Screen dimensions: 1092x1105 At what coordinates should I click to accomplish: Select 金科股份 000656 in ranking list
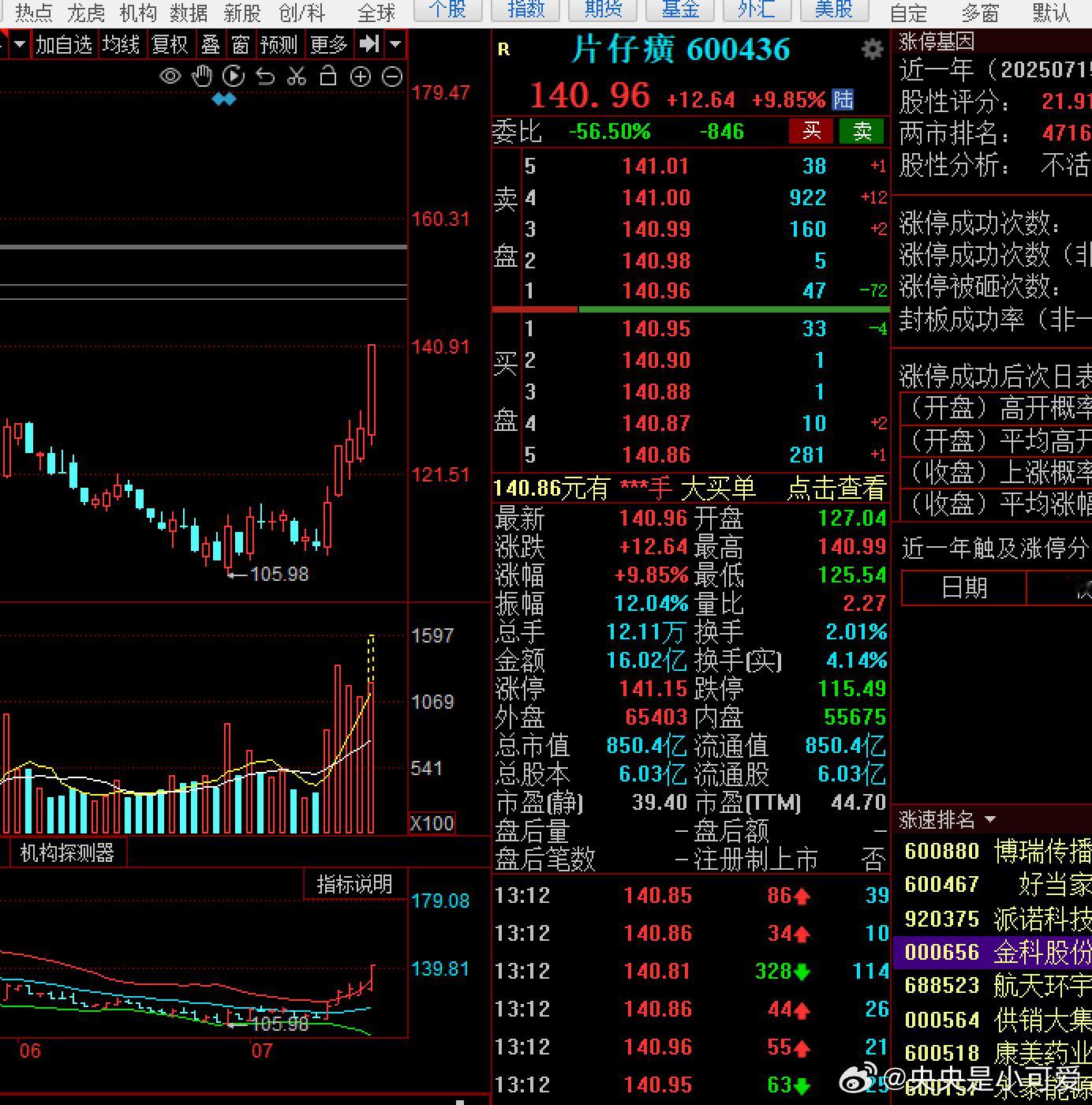pos(993,952)
